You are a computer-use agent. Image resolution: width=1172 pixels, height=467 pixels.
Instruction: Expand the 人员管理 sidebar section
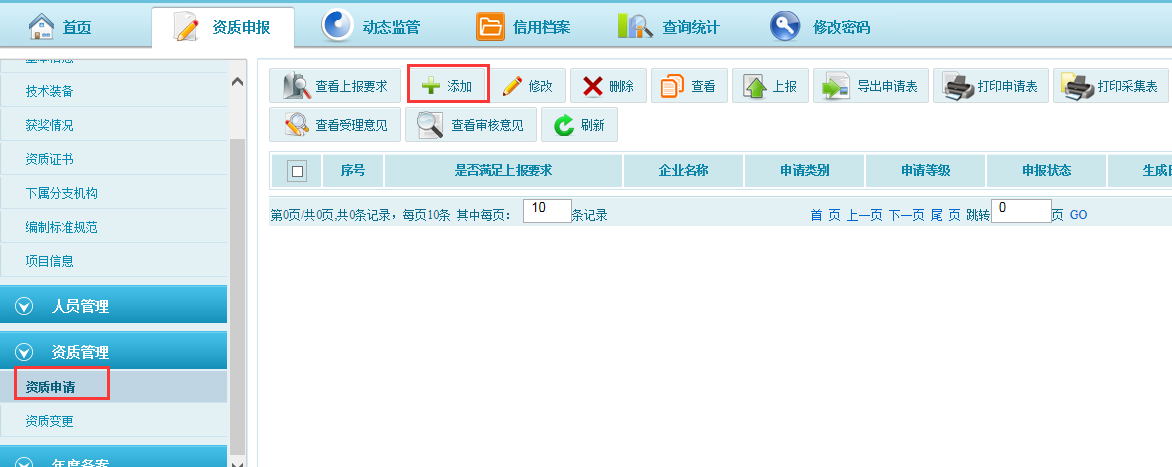[x=24, y=306]
